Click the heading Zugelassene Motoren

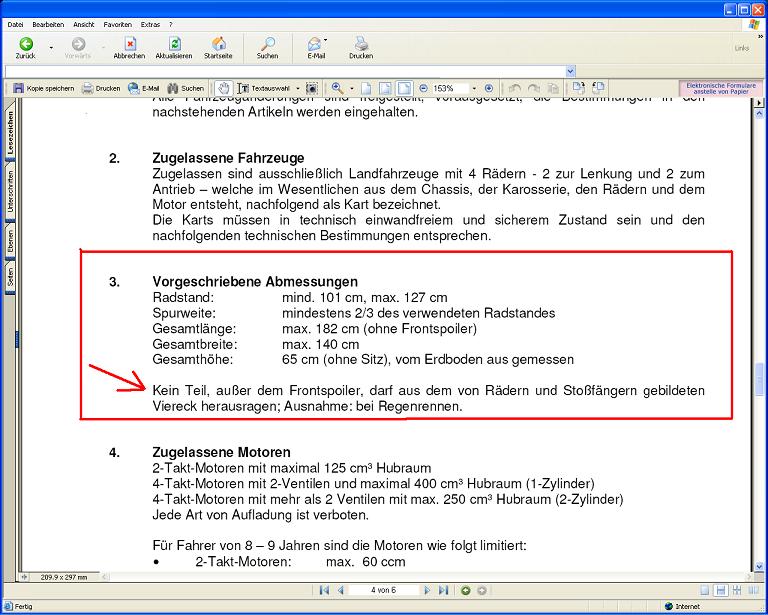pos(221,452)
